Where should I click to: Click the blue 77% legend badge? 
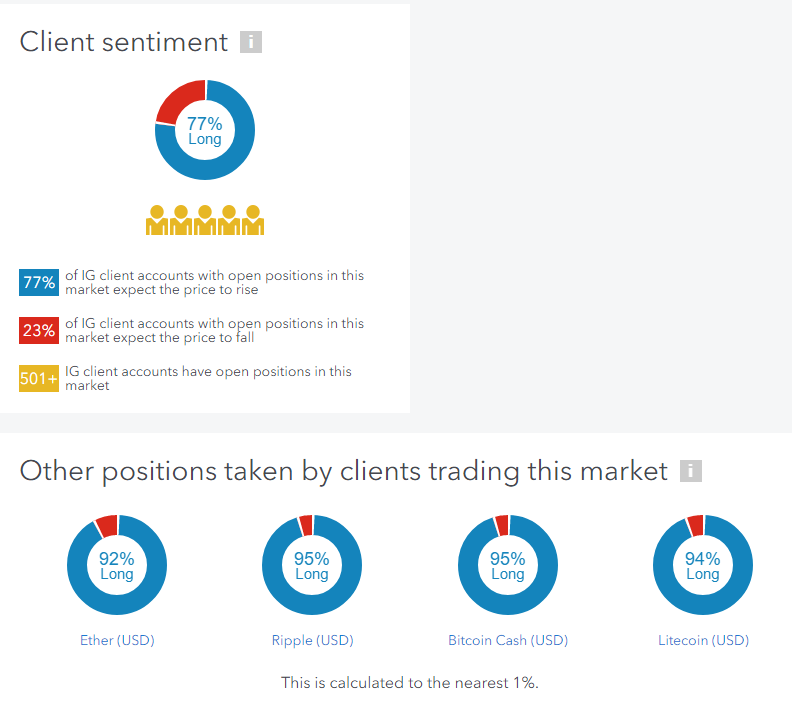pyautogui.click(x=39, y=282)
